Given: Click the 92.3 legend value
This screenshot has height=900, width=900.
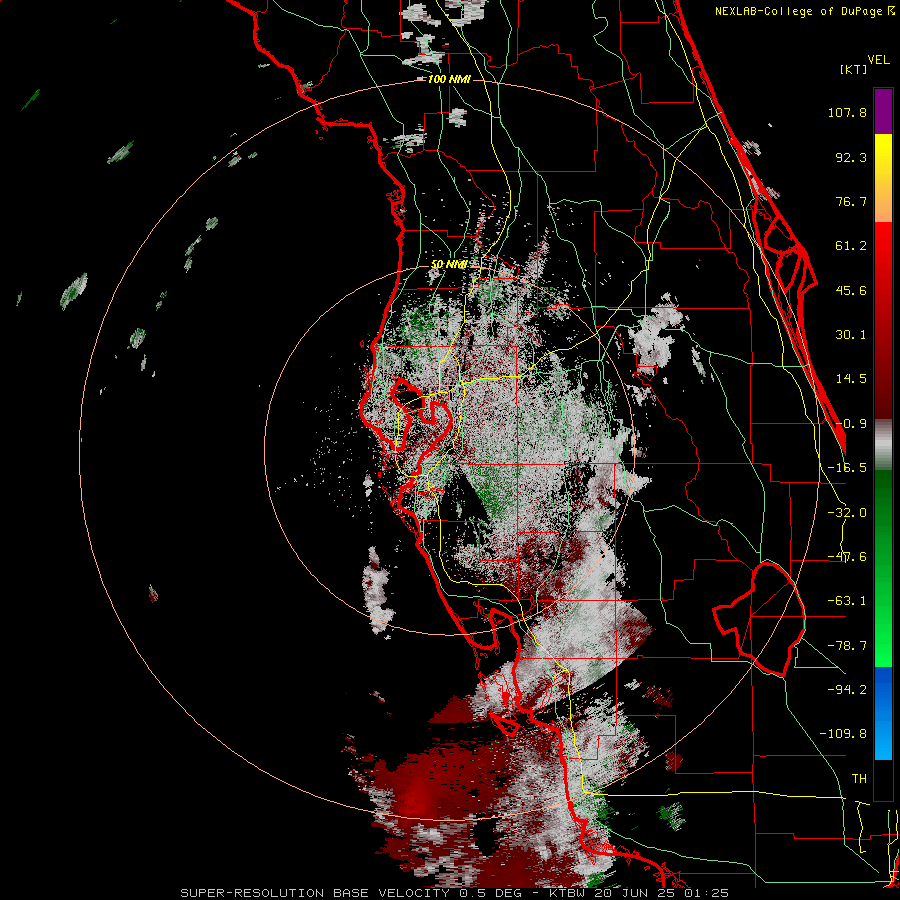Looking at the screenshot, I should tap(851, 157).
